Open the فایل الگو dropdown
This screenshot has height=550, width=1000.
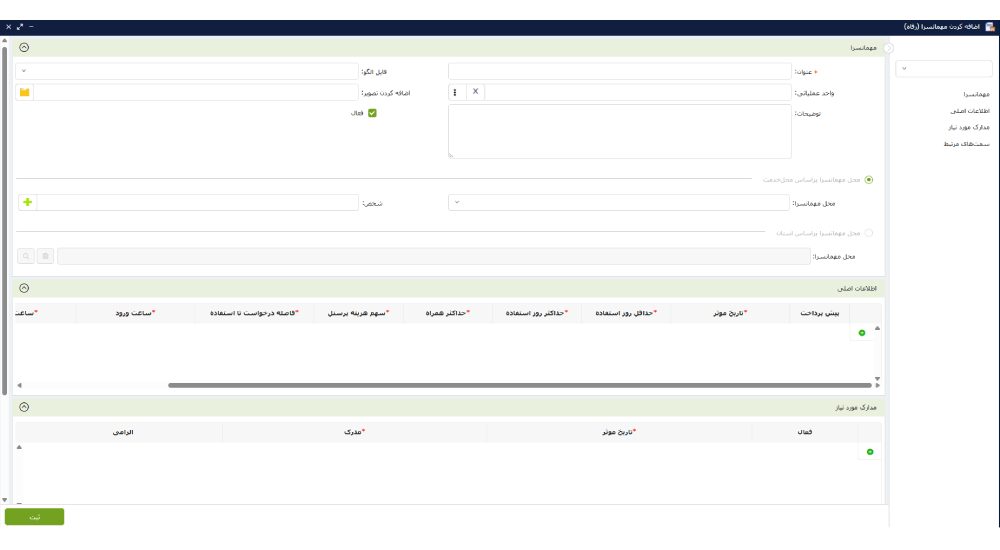pos(186,71)
